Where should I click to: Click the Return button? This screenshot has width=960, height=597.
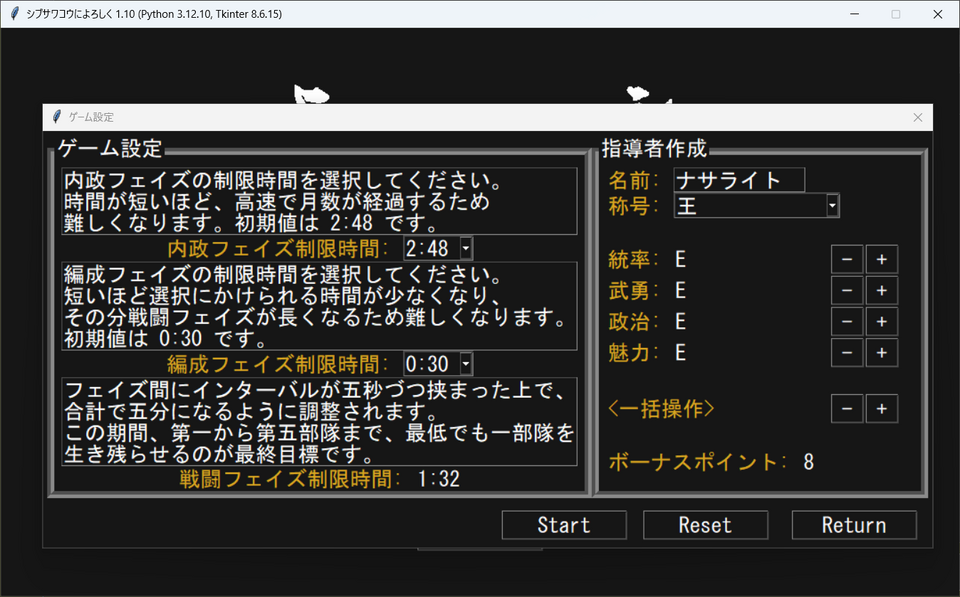coord(854,525)
